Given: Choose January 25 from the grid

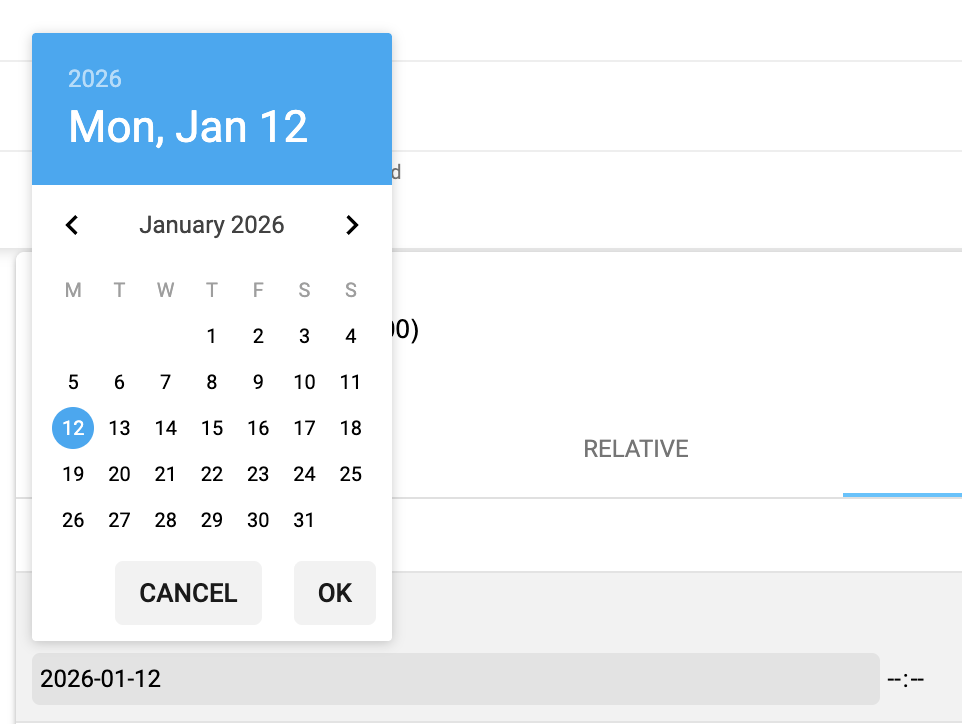Looking at the screenshot, I should [350, 474].
